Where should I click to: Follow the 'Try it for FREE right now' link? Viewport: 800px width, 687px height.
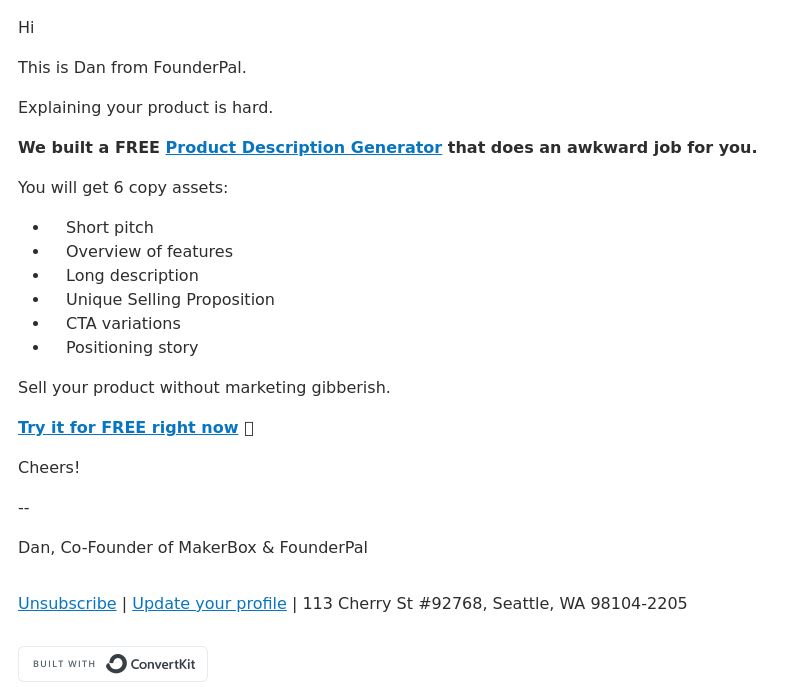[x=128, y=427]
